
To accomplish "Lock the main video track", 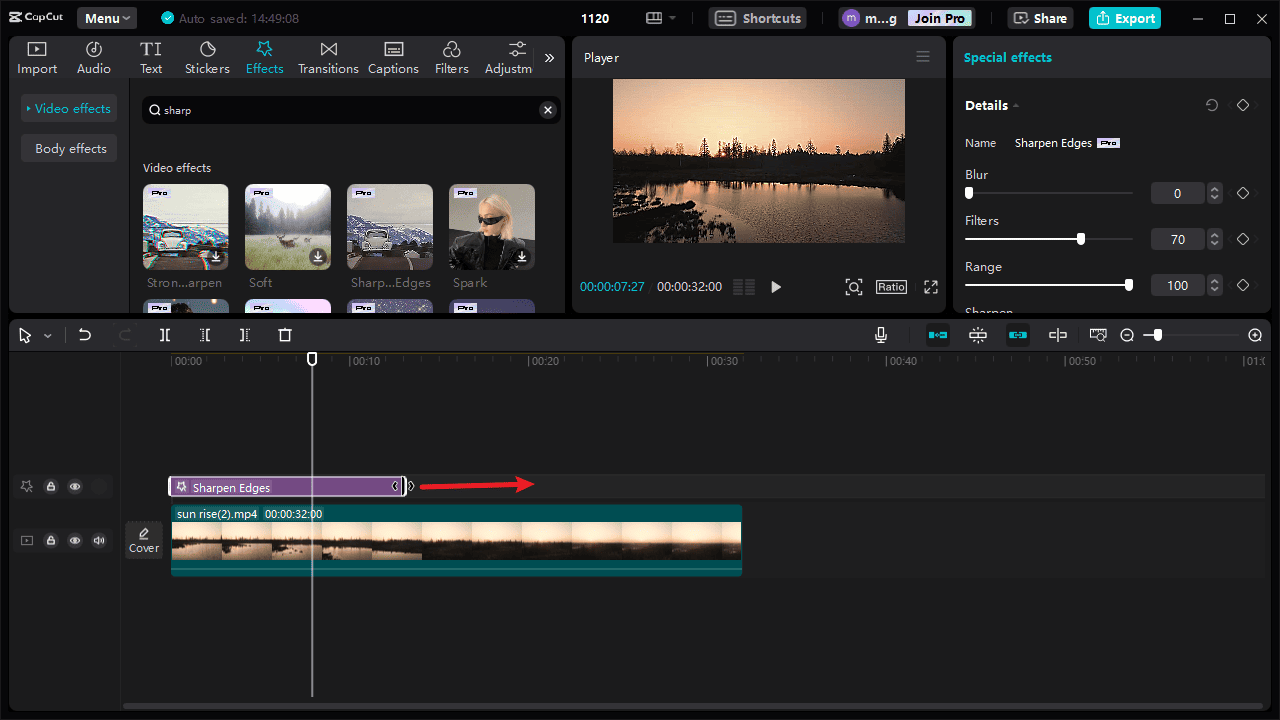I will (x=51, y=541).
